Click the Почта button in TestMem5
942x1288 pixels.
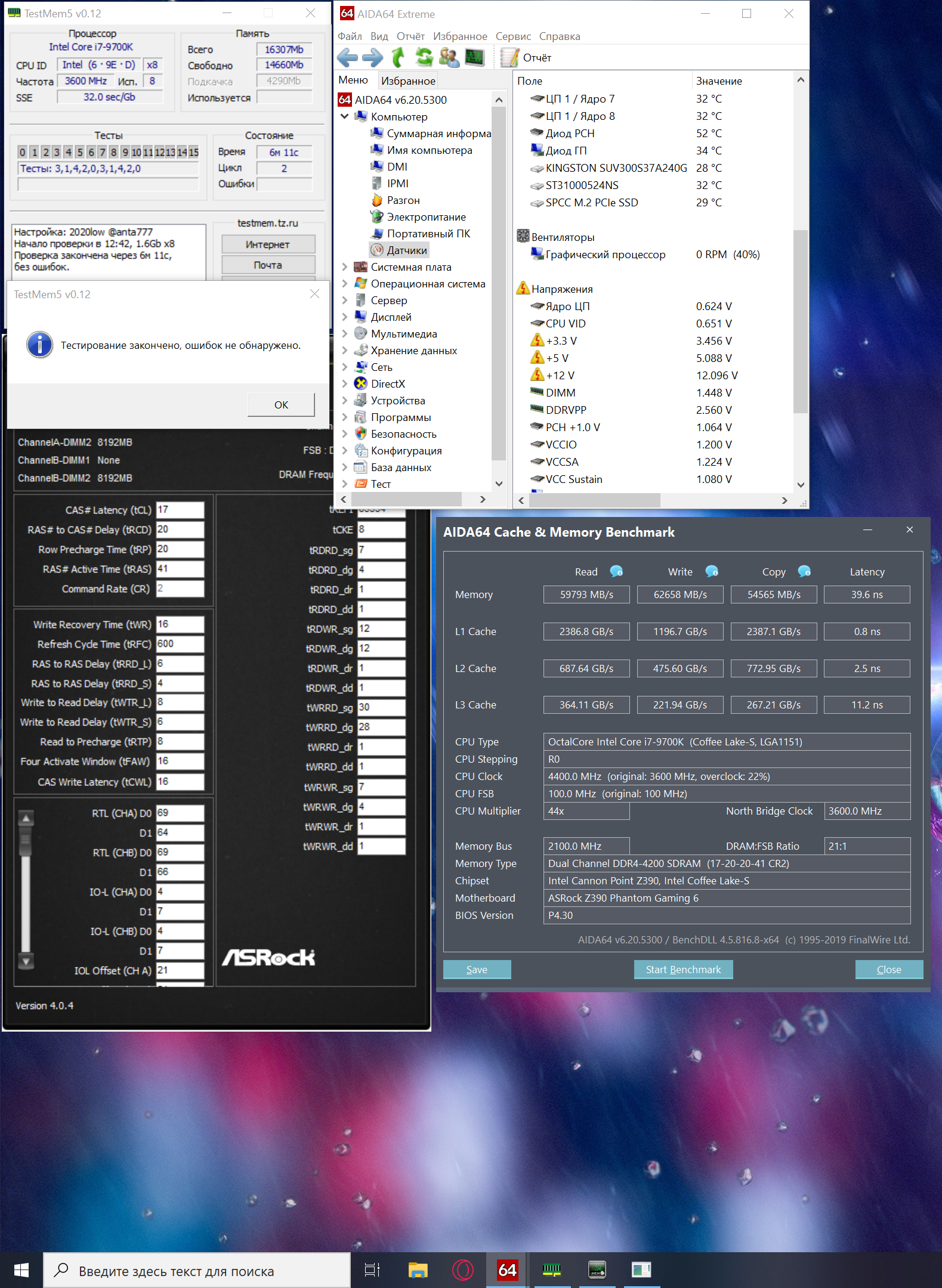268,265
